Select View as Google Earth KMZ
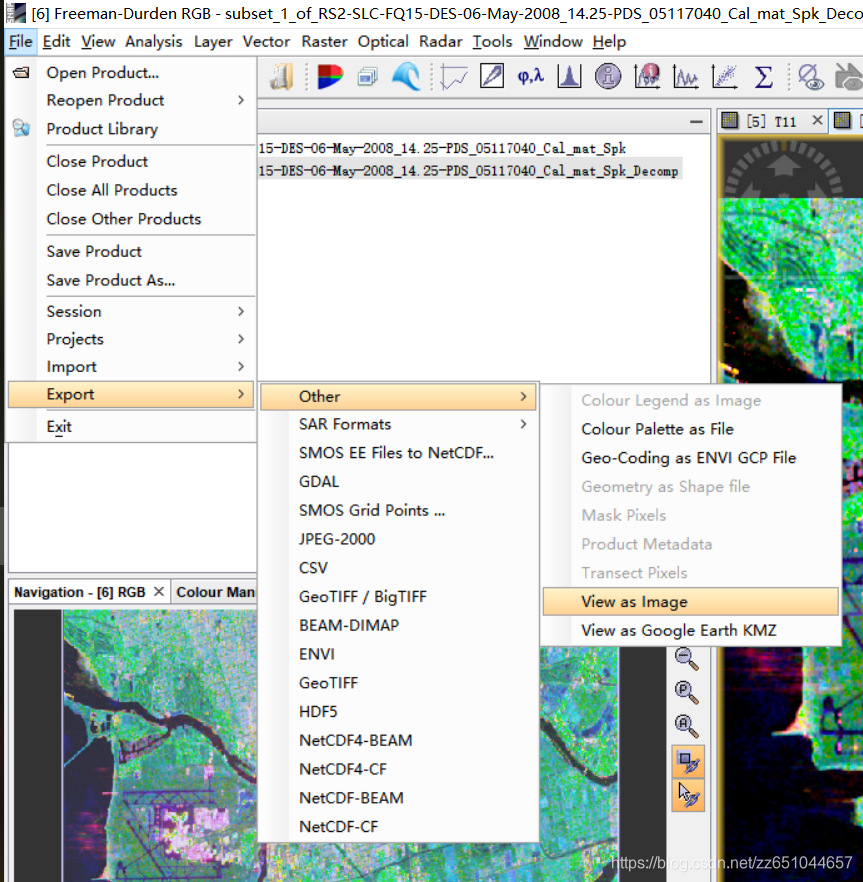 pos(690,631)
